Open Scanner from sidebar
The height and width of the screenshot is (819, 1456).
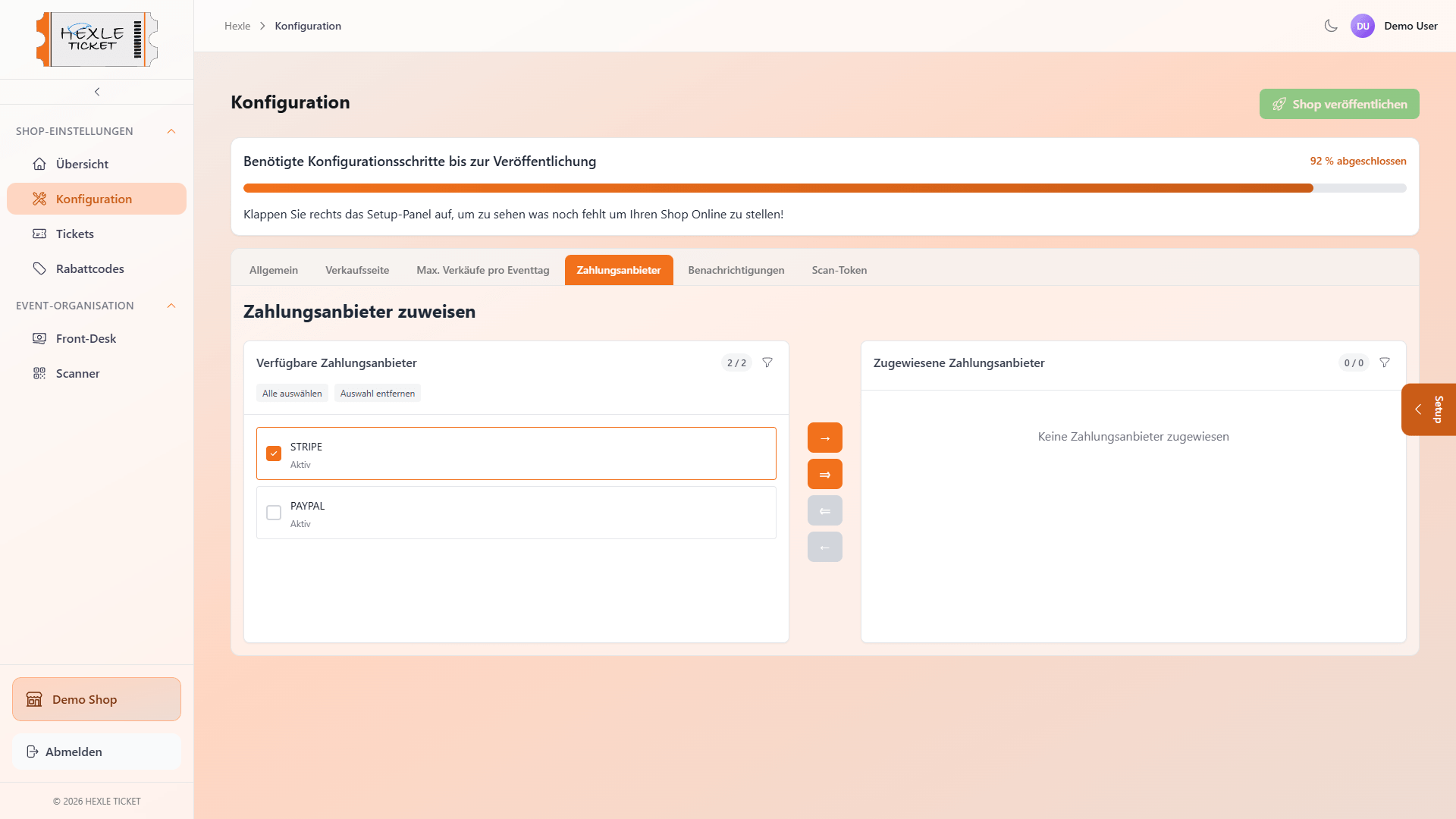(77, 373)
